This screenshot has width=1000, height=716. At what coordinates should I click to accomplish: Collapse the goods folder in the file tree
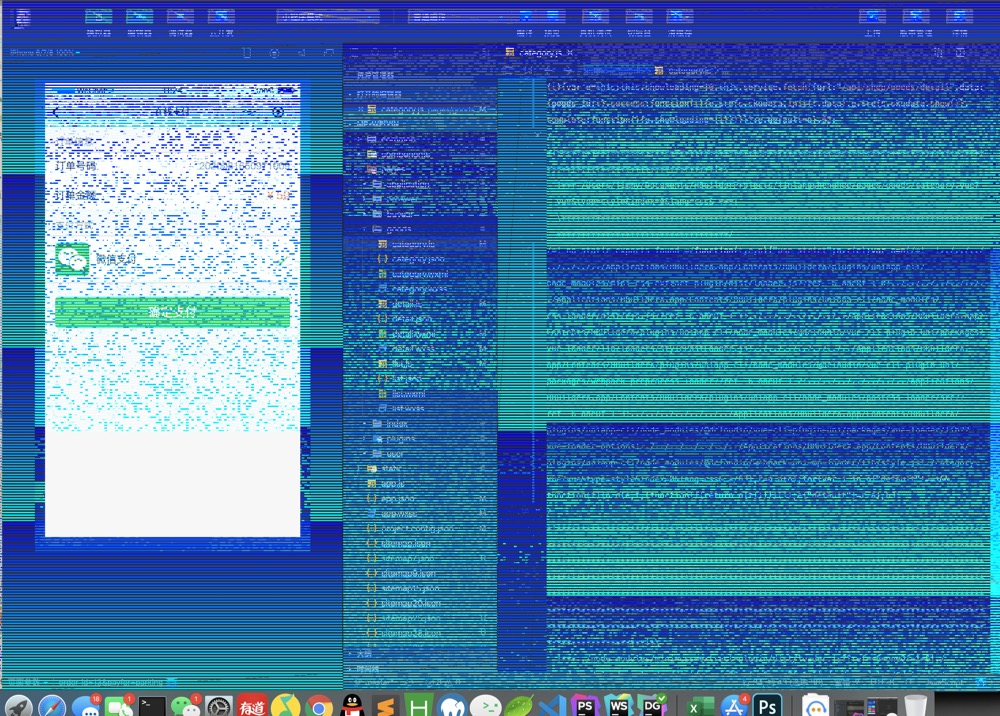[x=398, y=229]
